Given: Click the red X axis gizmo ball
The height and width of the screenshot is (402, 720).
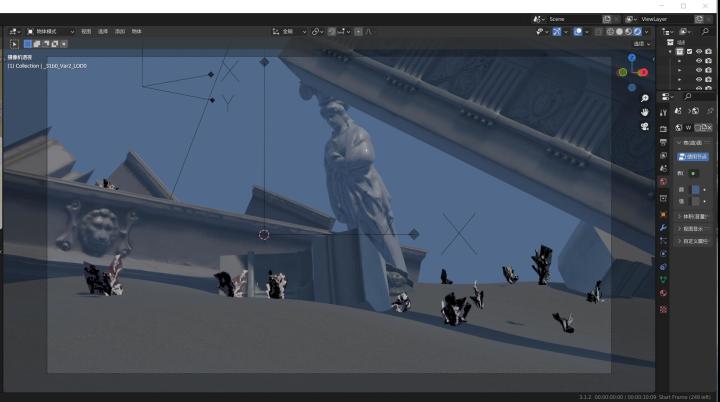Looking at the screenshot, I should [x=643, y=72].
